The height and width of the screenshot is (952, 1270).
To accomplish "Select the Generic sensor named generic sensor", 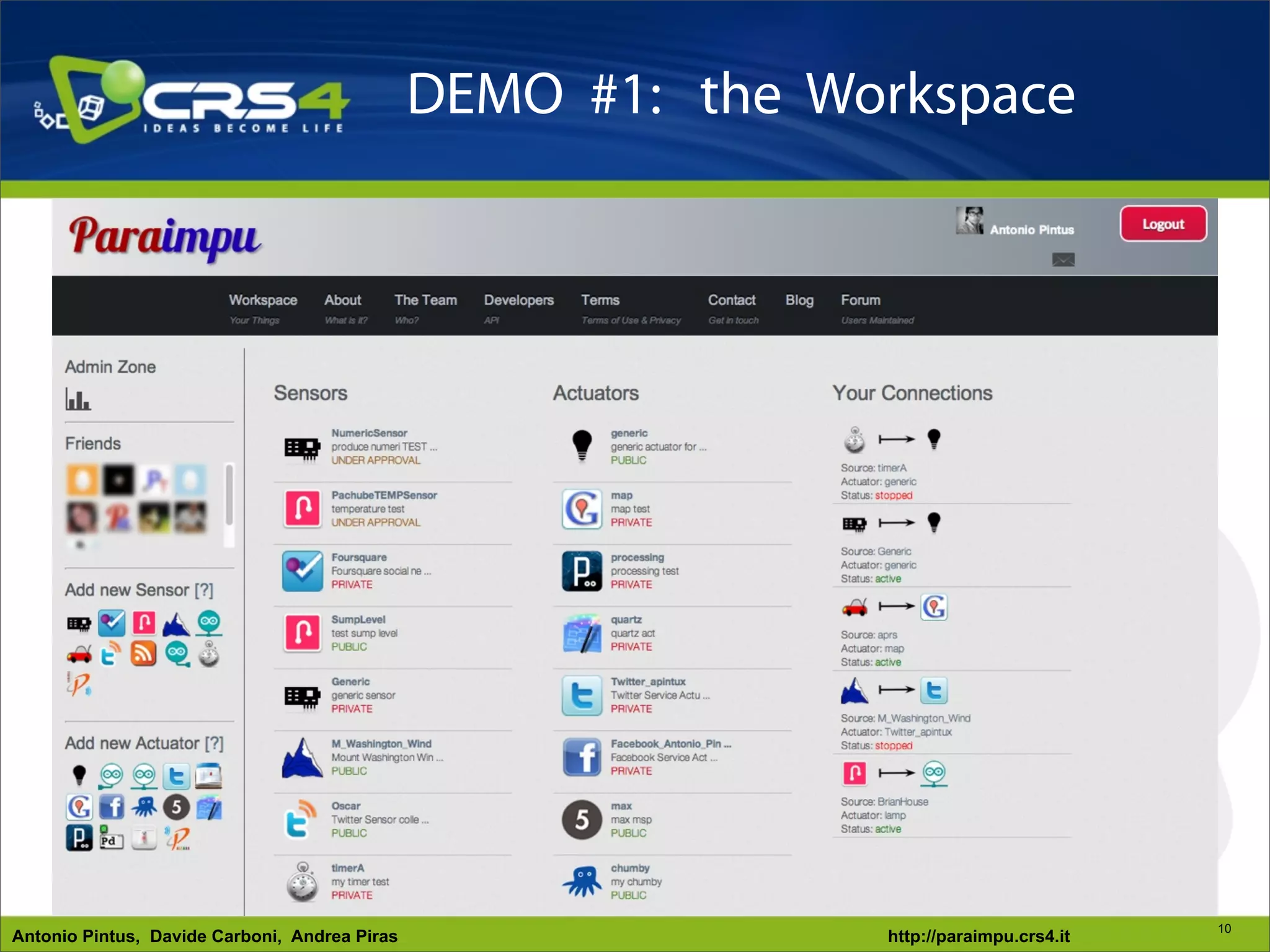I will click(393, 695).
